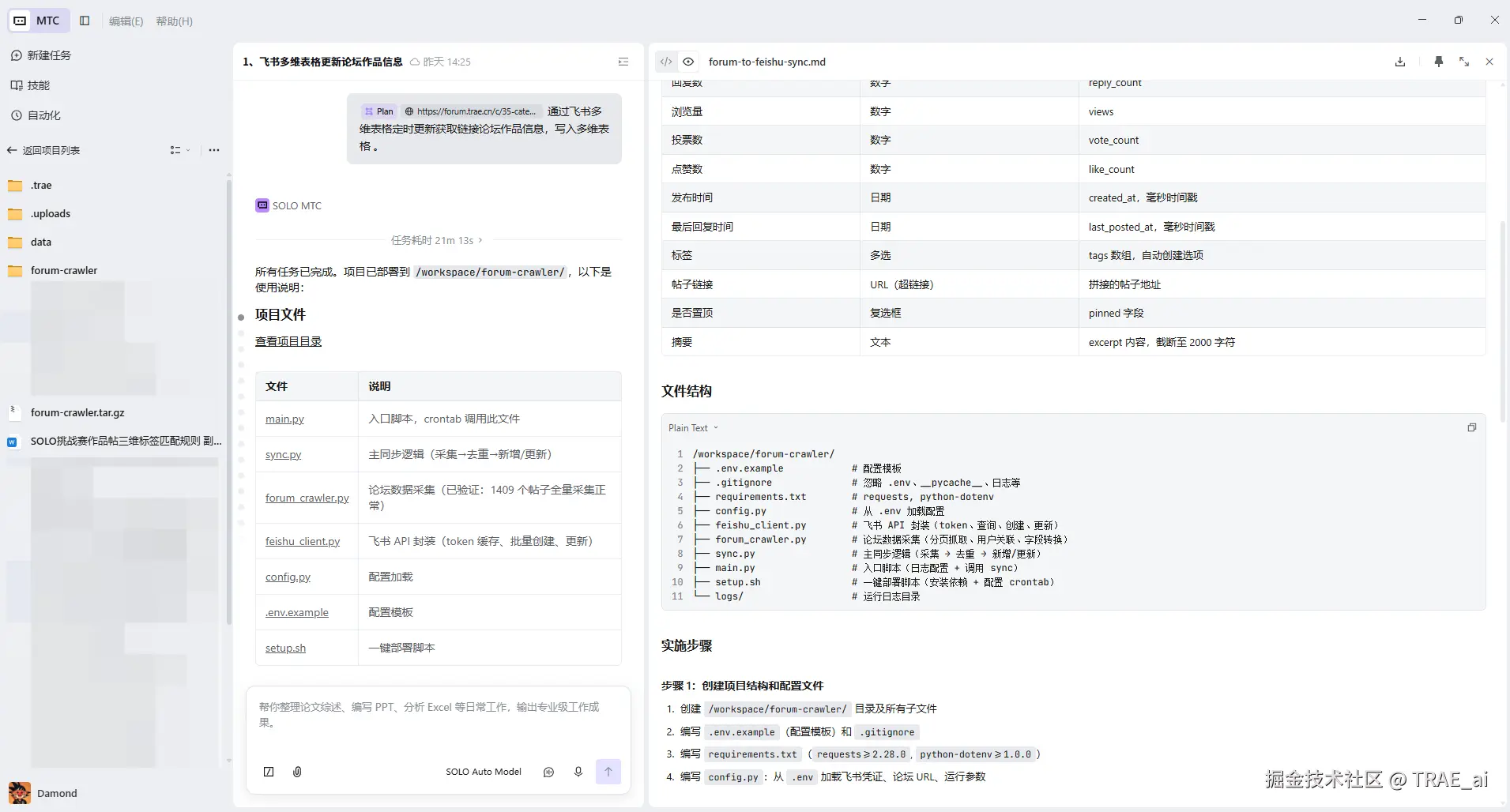Open the file list view mode dropdown
Screen dimensions: 1510x812
[180, 150]
